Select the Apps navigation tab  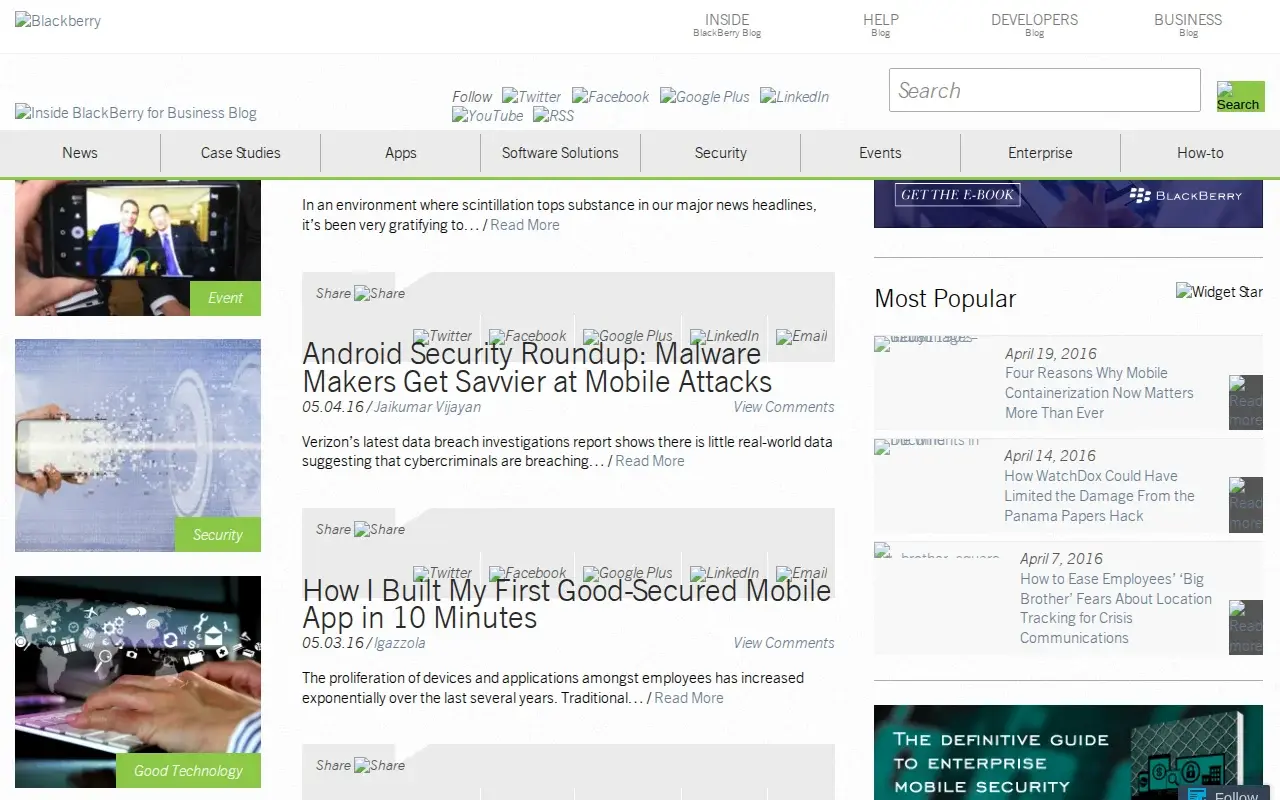point(400,153)
